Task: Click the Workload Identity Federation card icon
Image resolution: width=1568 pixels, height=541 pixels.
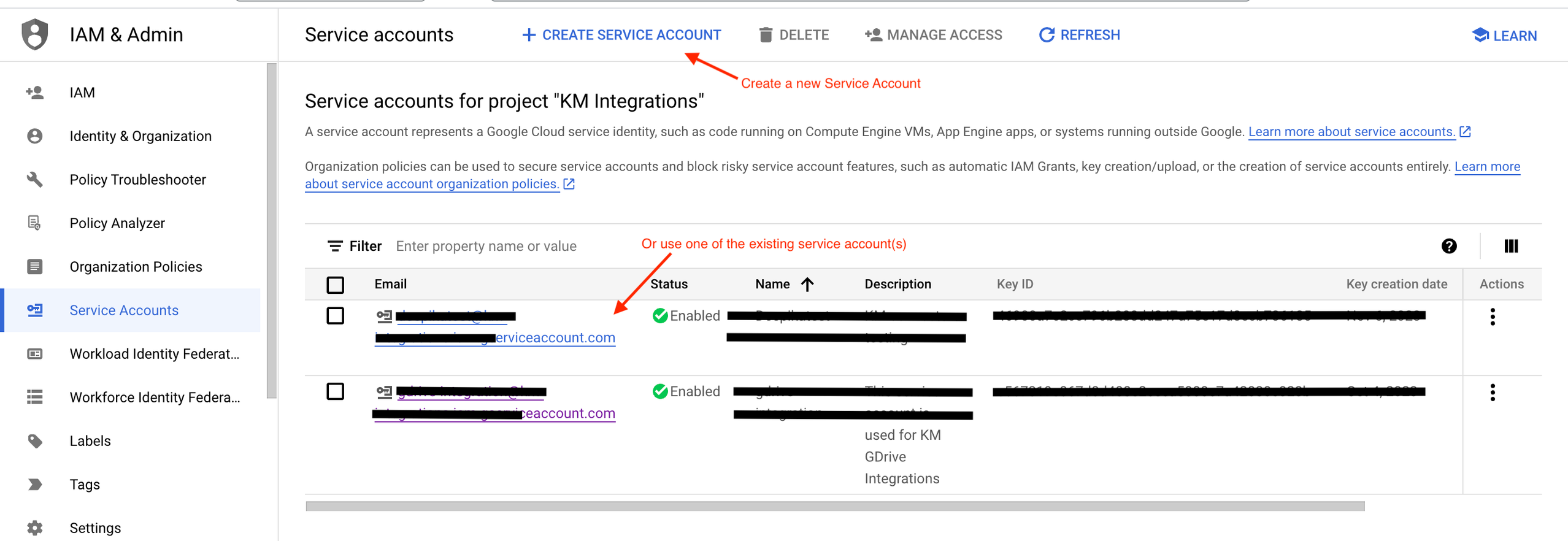Action: 35,354
